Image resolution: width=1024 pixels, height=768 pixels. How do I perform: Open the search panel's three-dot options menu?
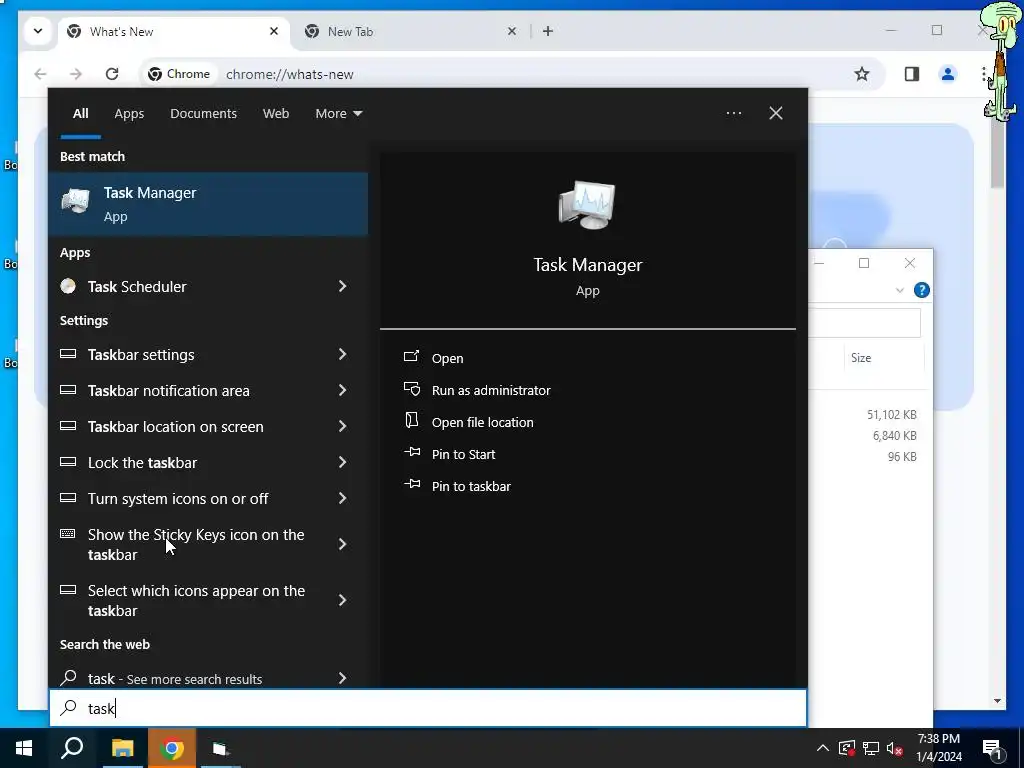[734, 113]
